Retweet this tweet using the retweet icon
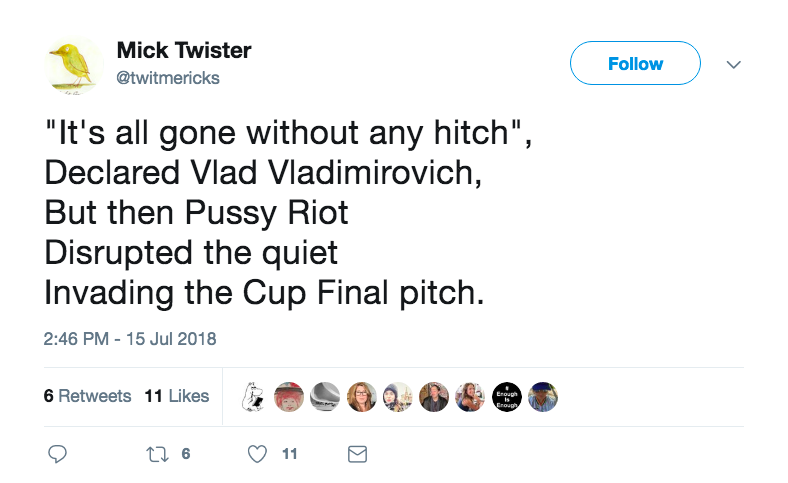The height and width of the screenshot is (483, 788). (x=158, y=454)
